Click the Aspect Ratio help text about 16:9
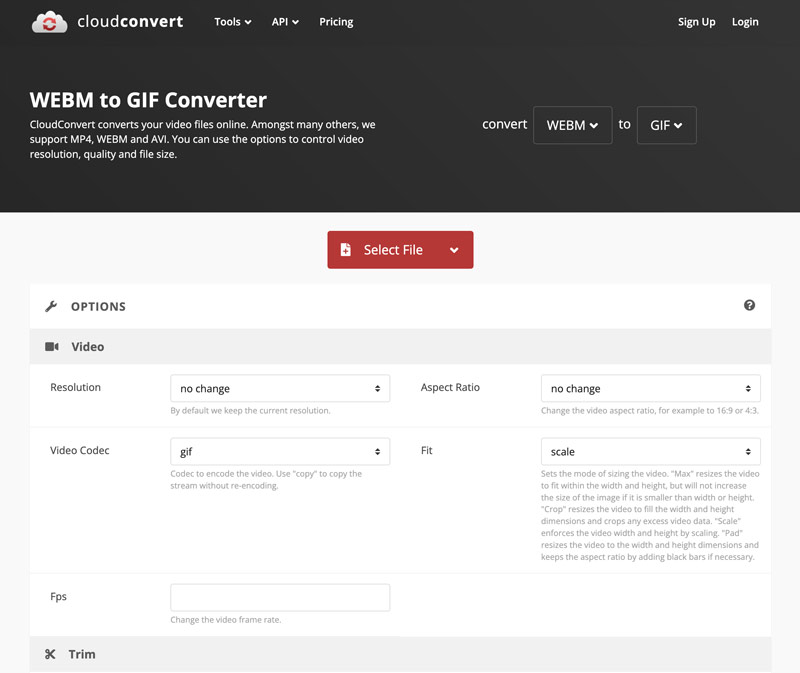This screenshot has height=673, width=800. [650, 411]
